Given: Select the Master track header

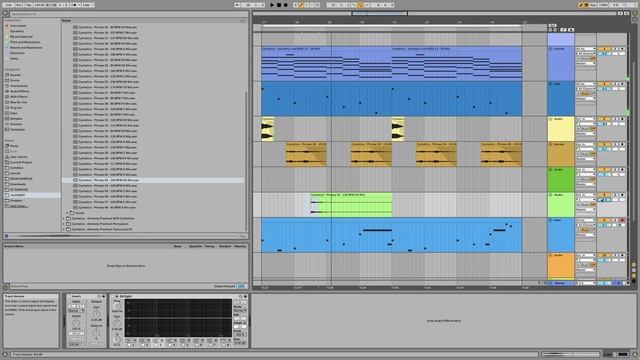Looking at the screenshot, I should [x=561, y=283].
